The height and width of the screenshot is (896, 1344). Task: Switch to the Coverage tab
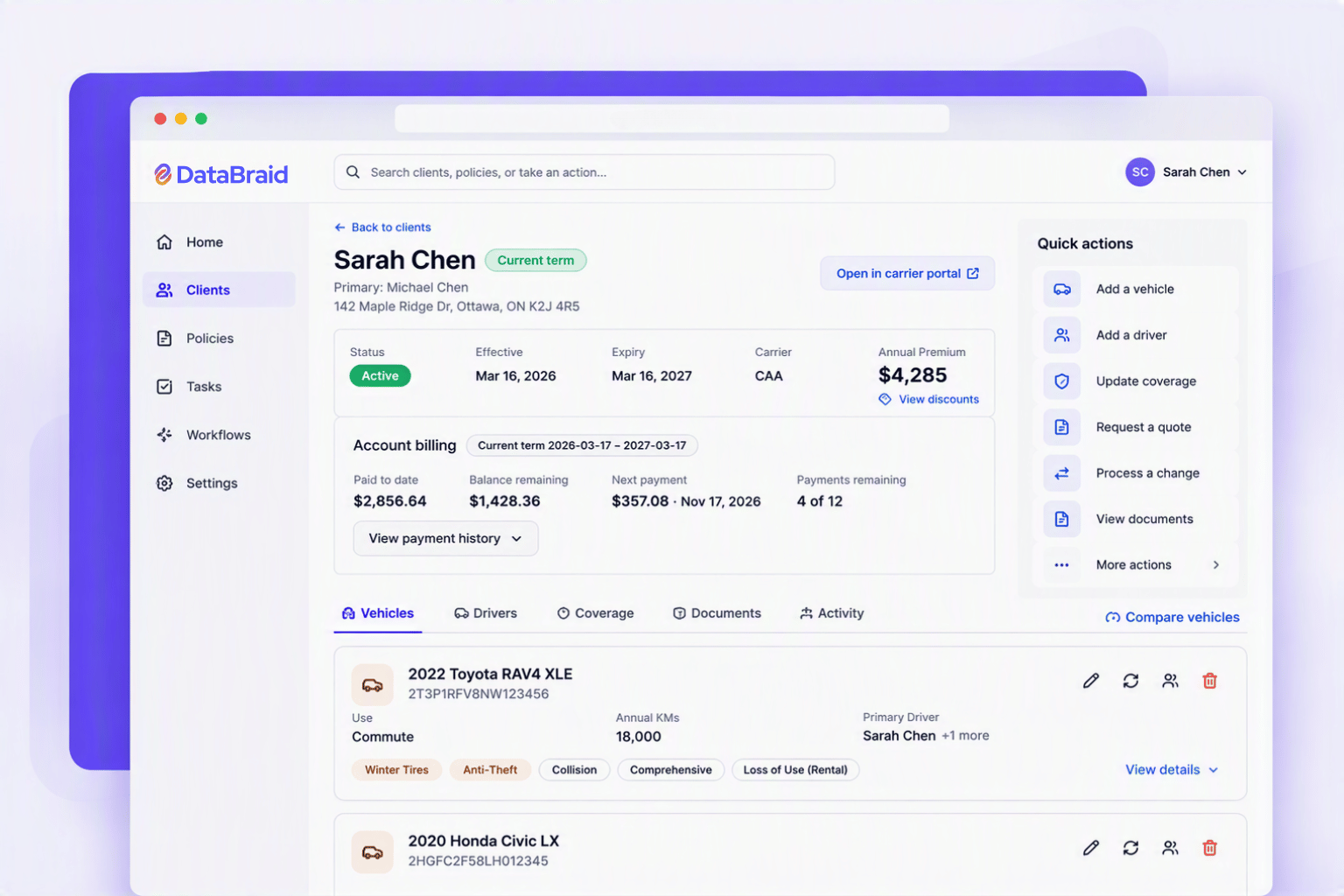pyautogui.click(x=595, y=613)
